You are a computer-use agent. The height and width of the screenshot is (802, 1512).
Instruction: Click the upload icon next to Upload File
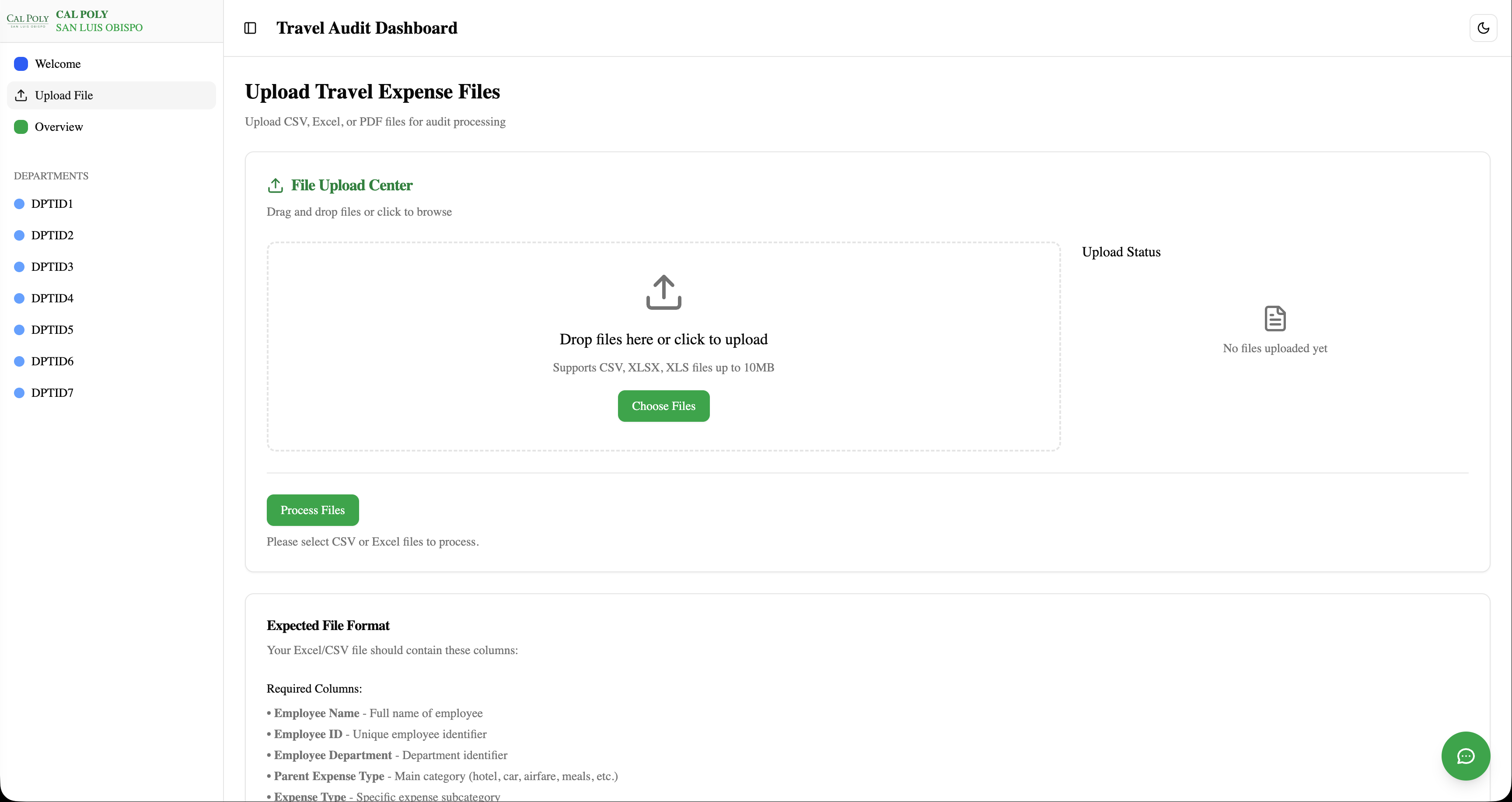coord(21,95)
